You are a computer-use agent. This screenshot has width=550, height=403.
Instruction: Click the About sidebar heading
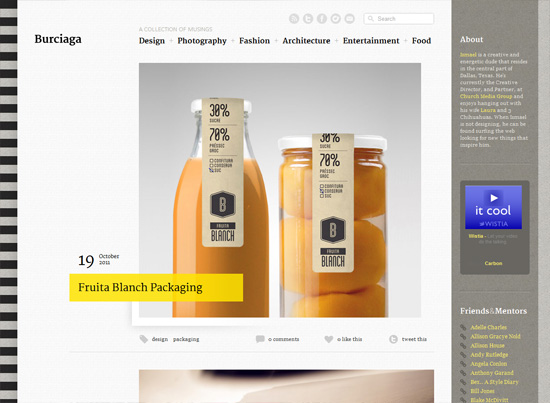point(471,40)
